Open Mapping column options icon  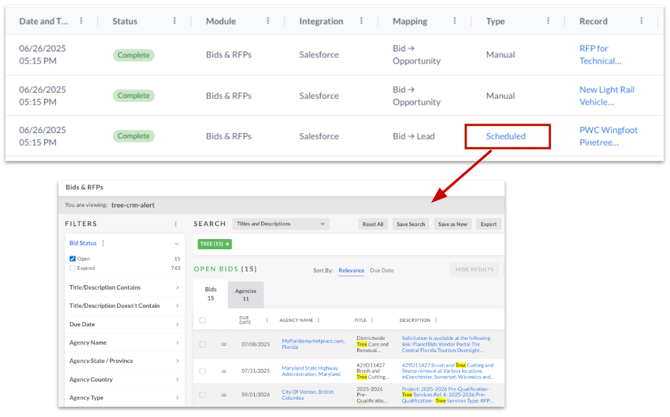(455, 21)
